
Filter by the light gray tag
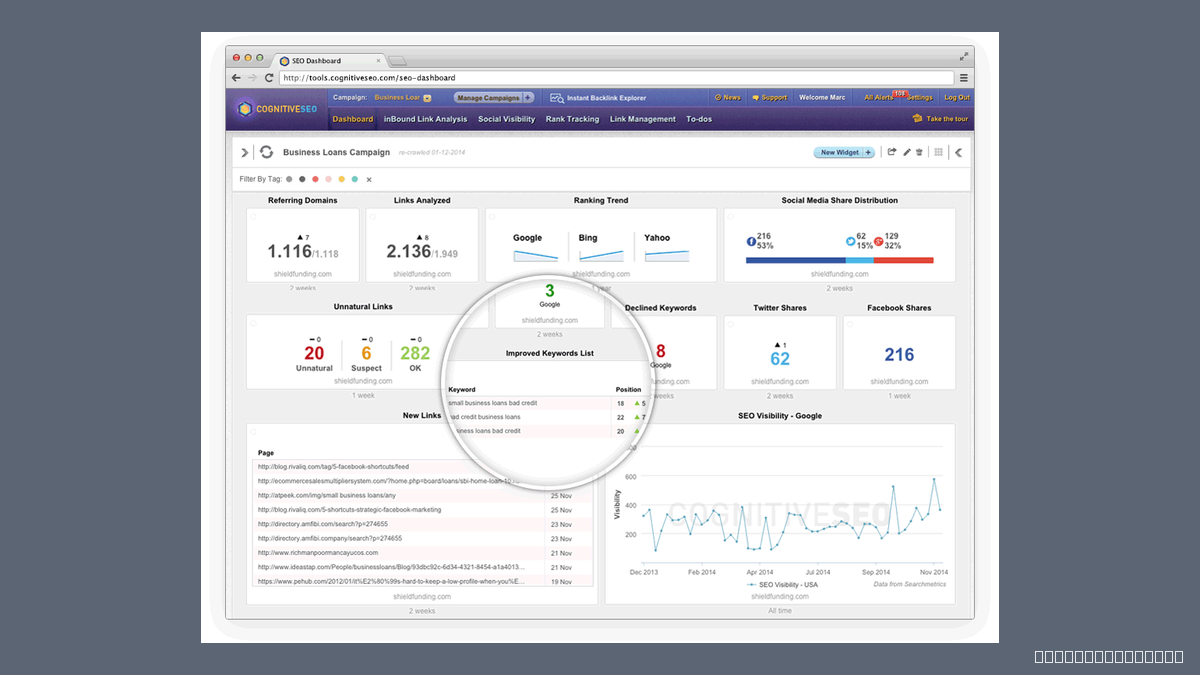tap(289, 179)
